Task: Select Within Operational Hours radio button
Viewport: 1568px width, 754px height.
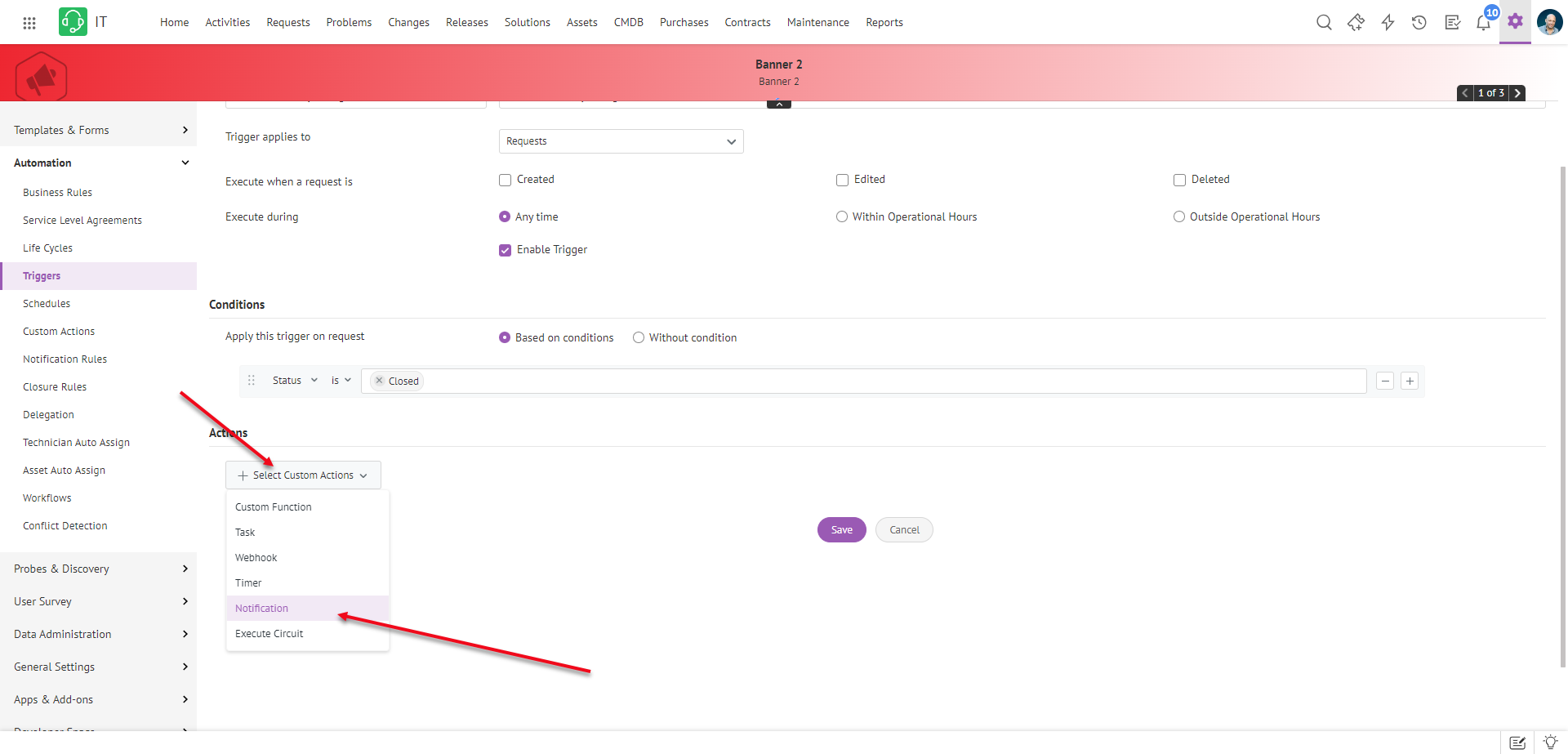Action: 842,217
